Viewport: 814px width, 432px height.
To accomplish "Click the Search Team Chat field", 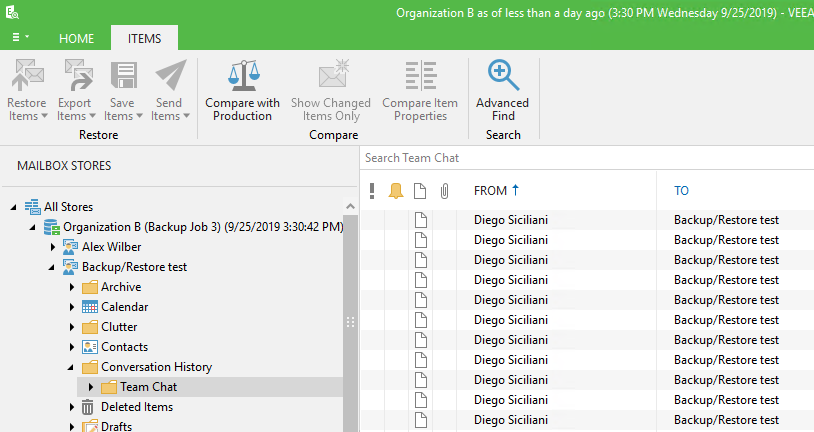I will (x=587, y=158).
